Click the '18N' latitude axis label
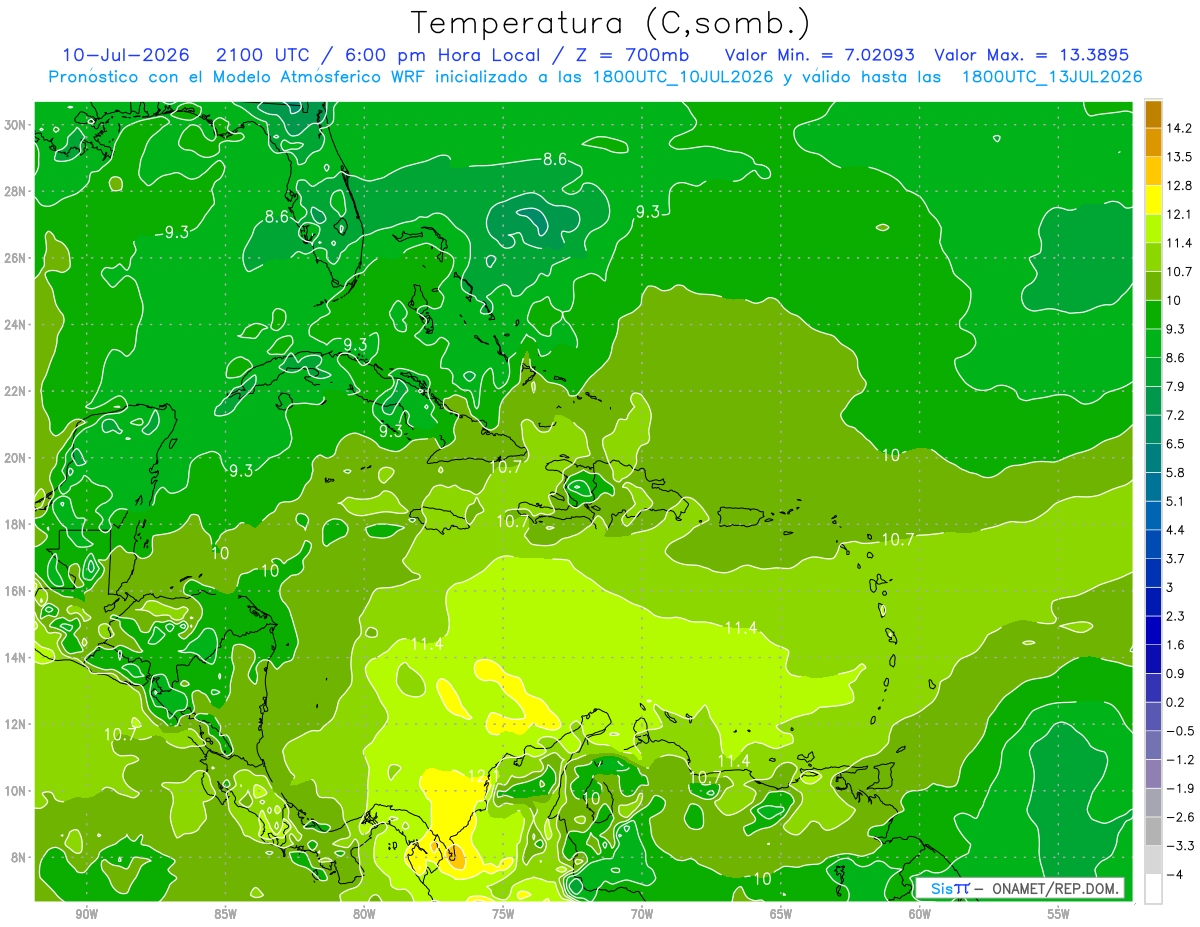This screenshot has width=1200, height=927. pyautogui.click(x=17, y=524)
